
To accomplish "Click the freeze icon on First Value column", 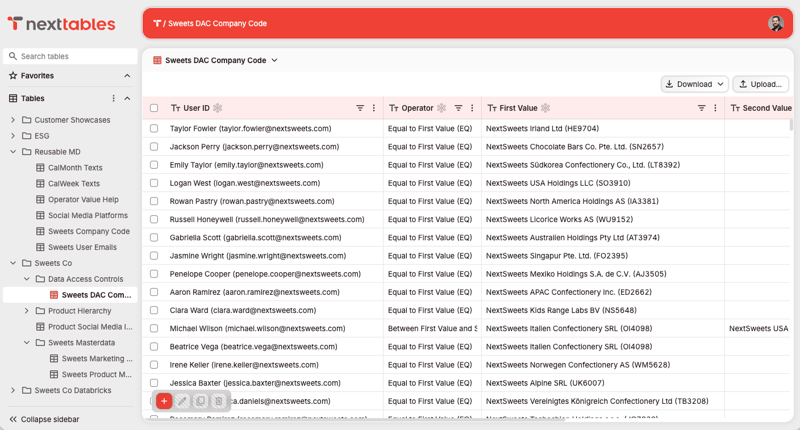I will pyautogui.click(x=545, y=108).
